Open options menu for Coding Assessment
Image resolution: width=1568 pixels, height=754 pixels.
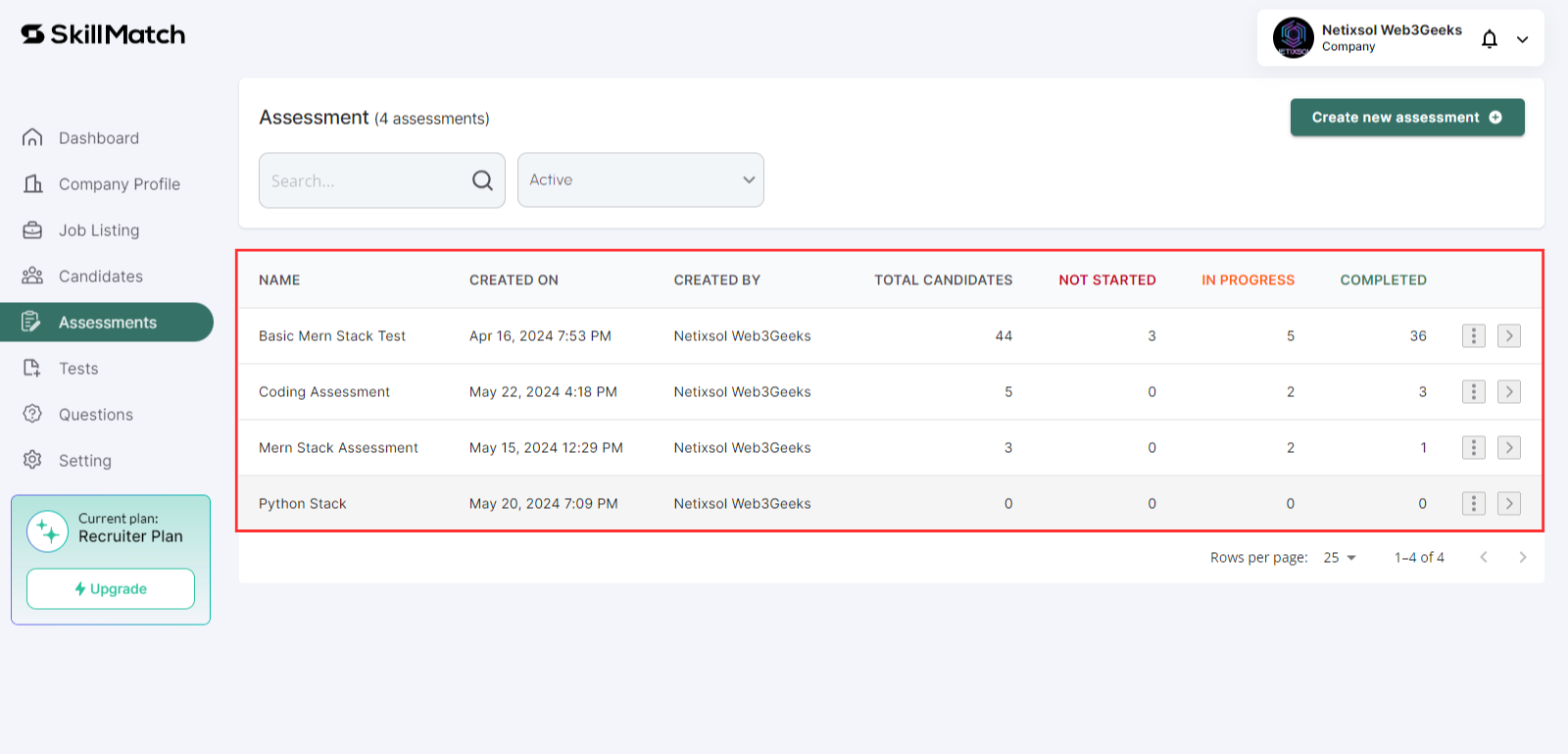pos(1473,392)
